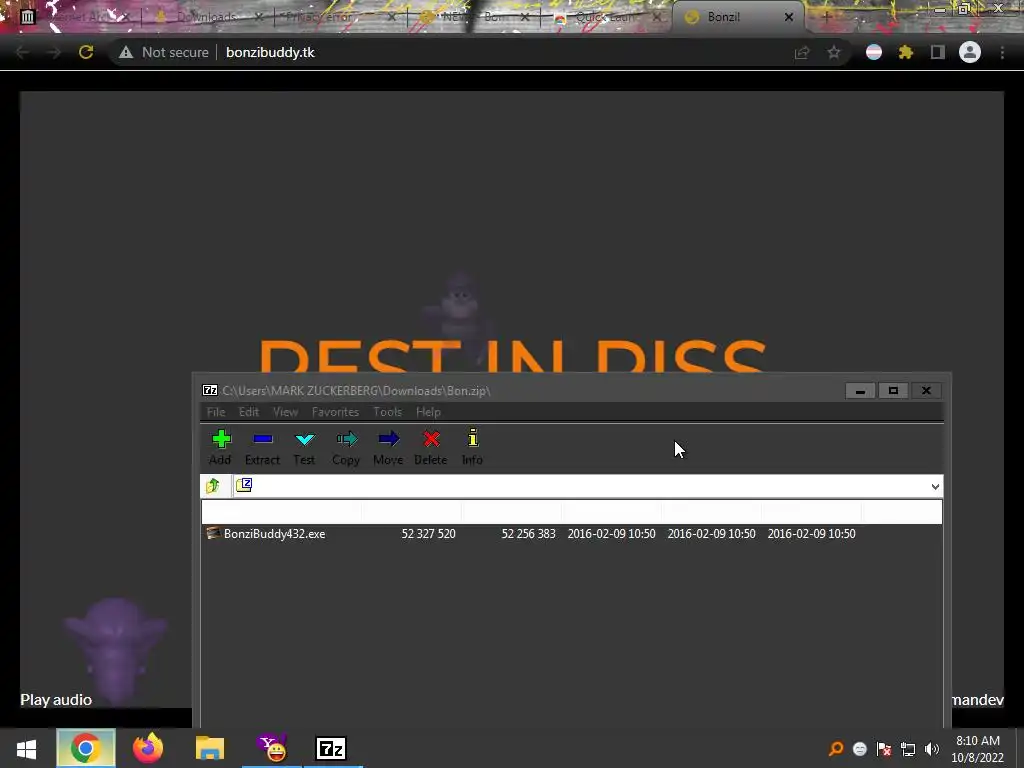Run Test on the archive in 7-Zip

pos(304,447)
